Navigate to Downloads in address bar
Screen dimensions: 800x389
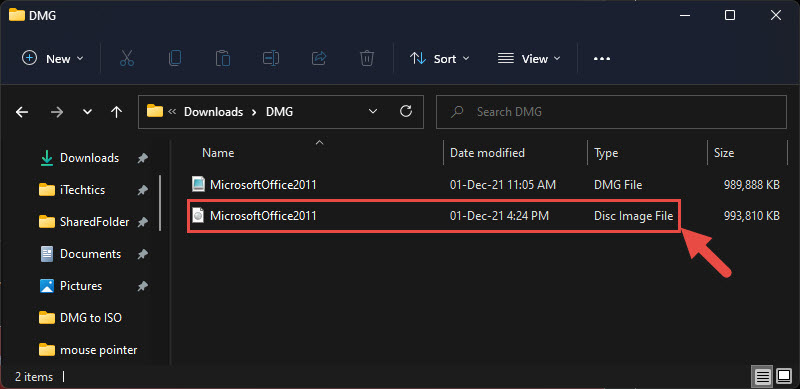[213, 112]
